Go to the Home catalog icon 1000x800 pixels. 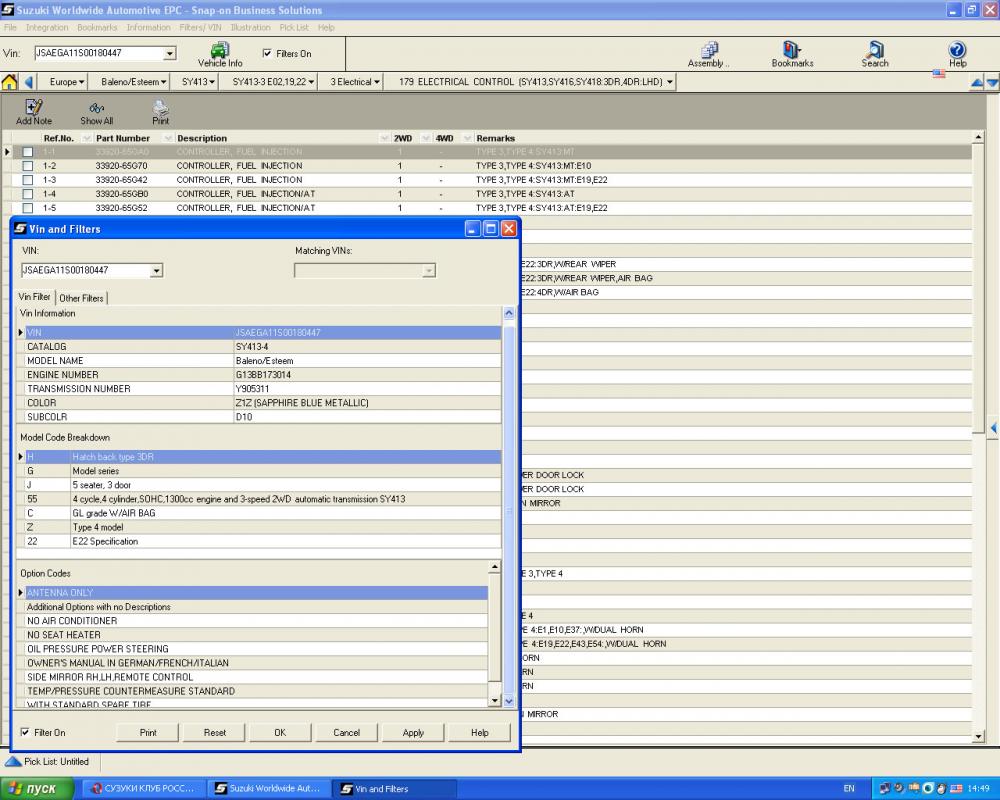(10, 82)
